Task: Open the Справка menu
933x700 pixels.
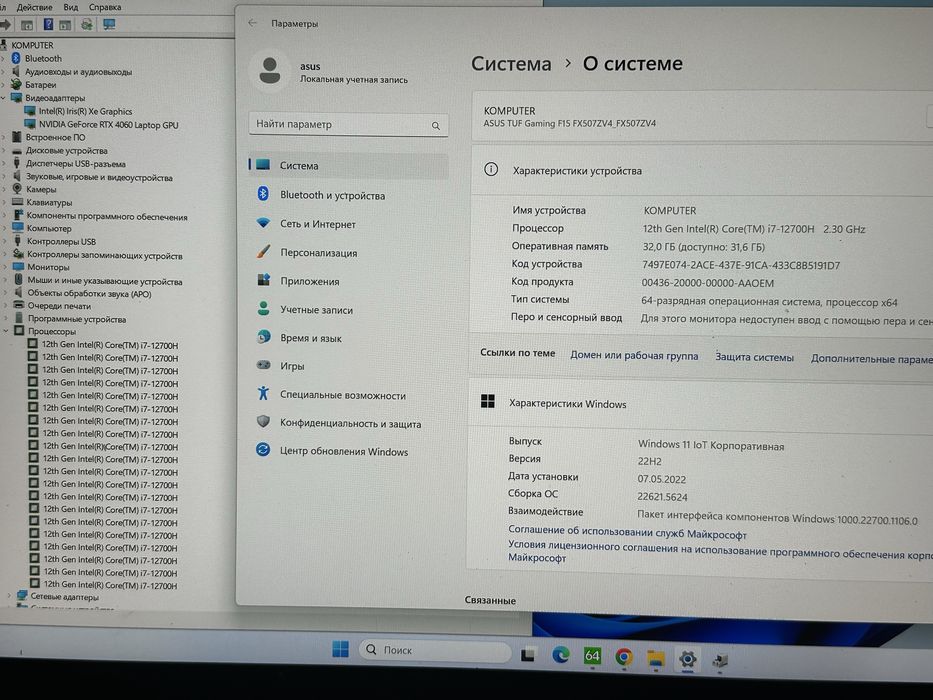Action: pos(105,7)
